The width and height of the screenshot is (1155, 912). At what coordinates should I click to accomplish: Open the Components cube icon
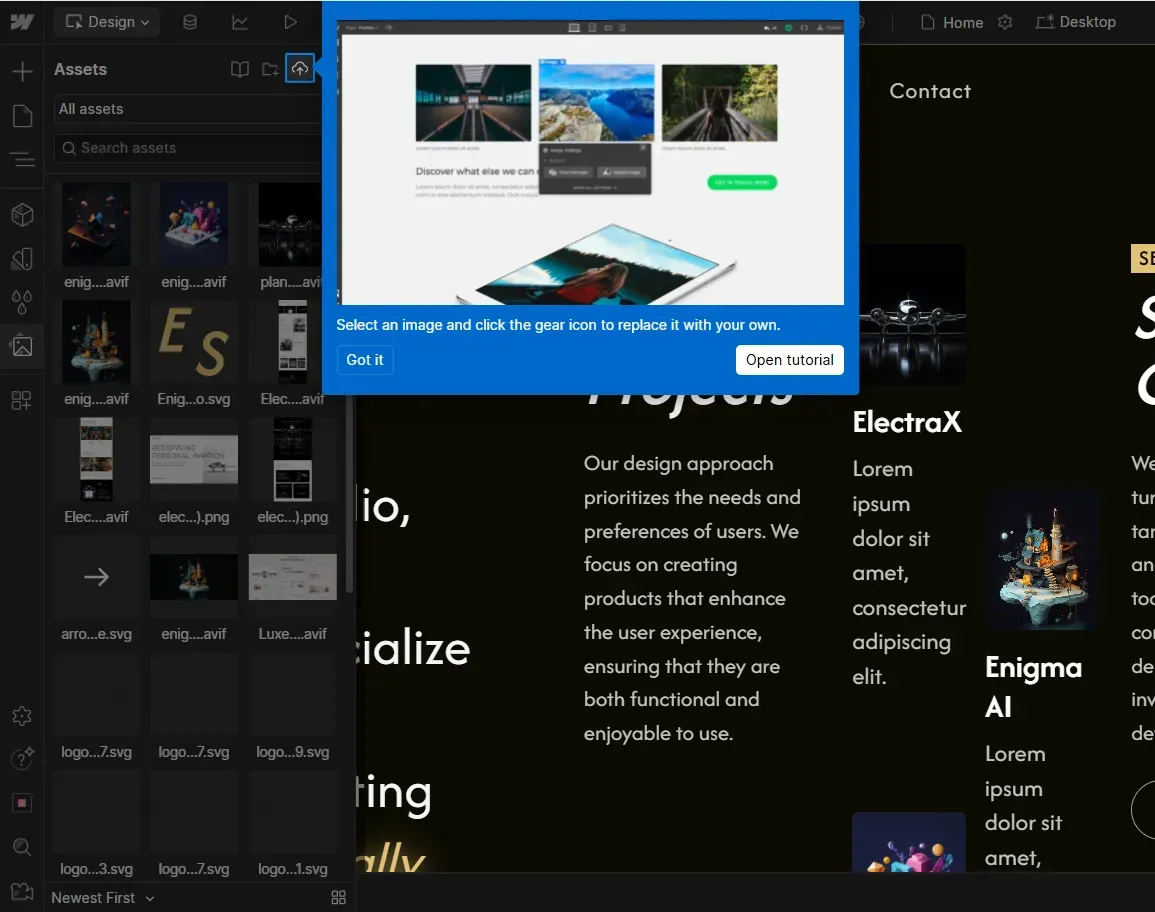22,215
